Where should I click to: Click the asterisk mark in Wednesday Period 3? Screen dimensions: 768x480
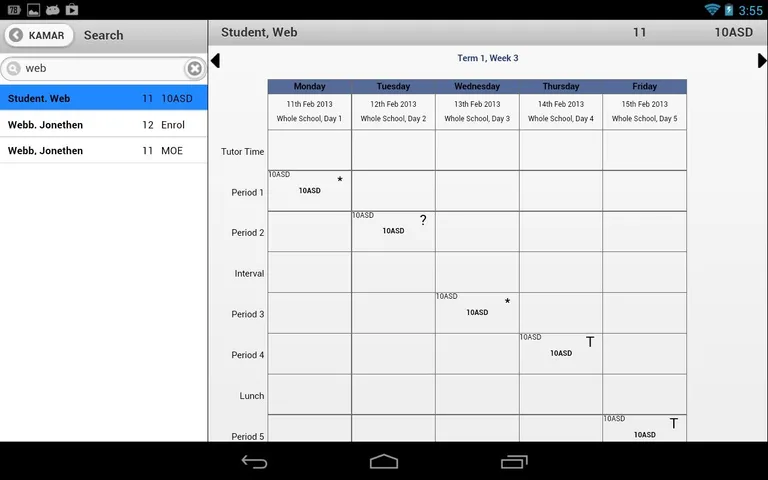coord(507,301)
